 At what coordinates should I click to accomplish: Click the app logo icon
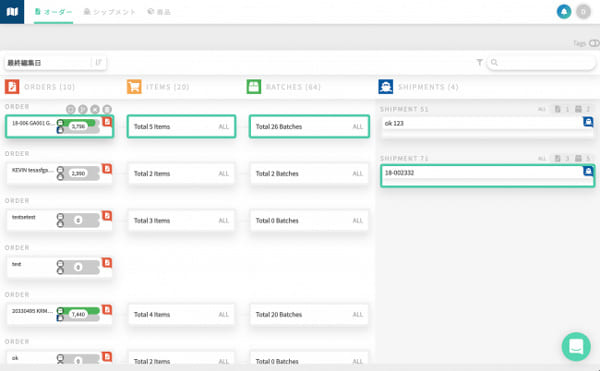12,12
